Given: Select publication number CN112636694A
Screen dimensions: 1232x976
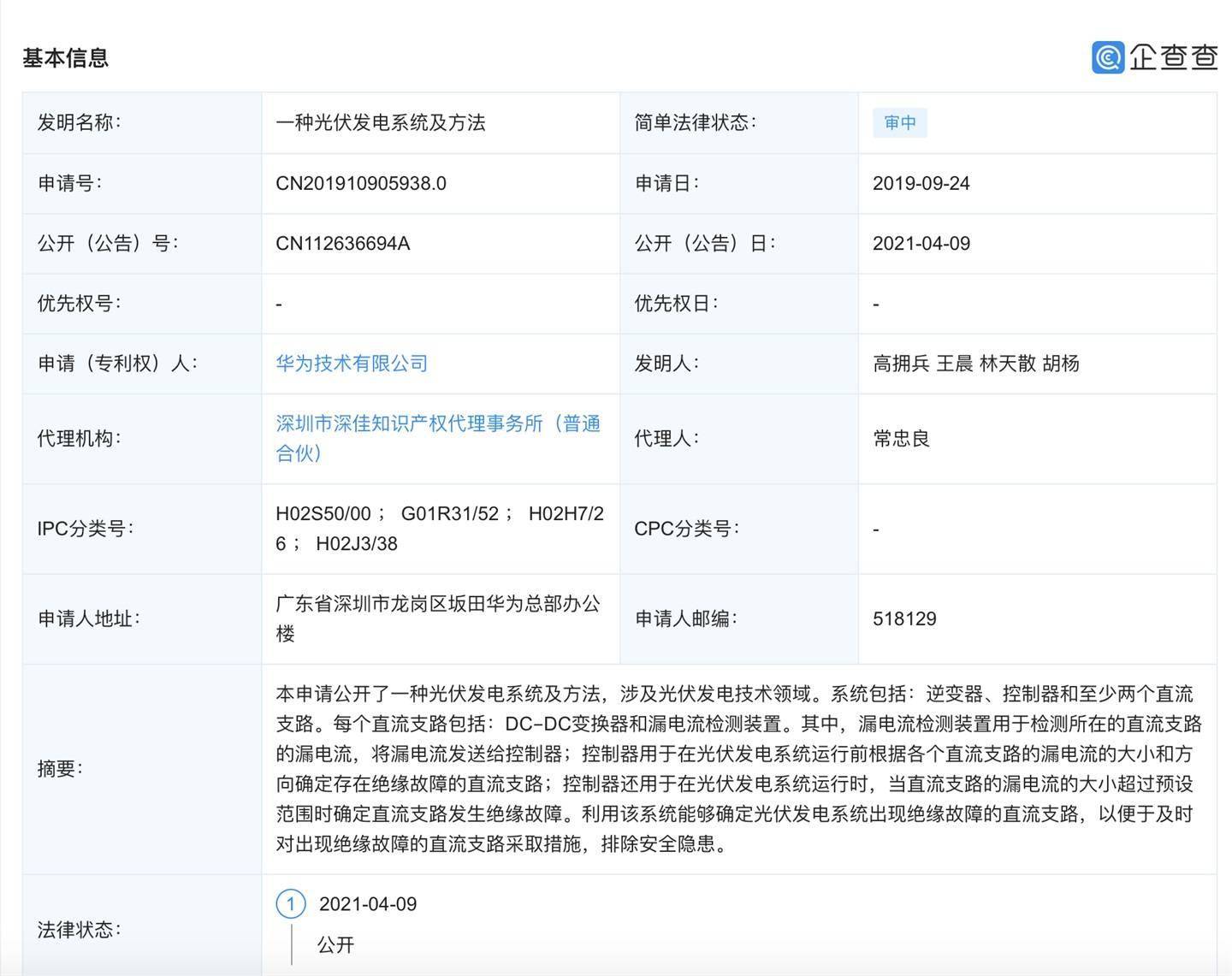Looking at the screenshot, I should click(343, 243).
